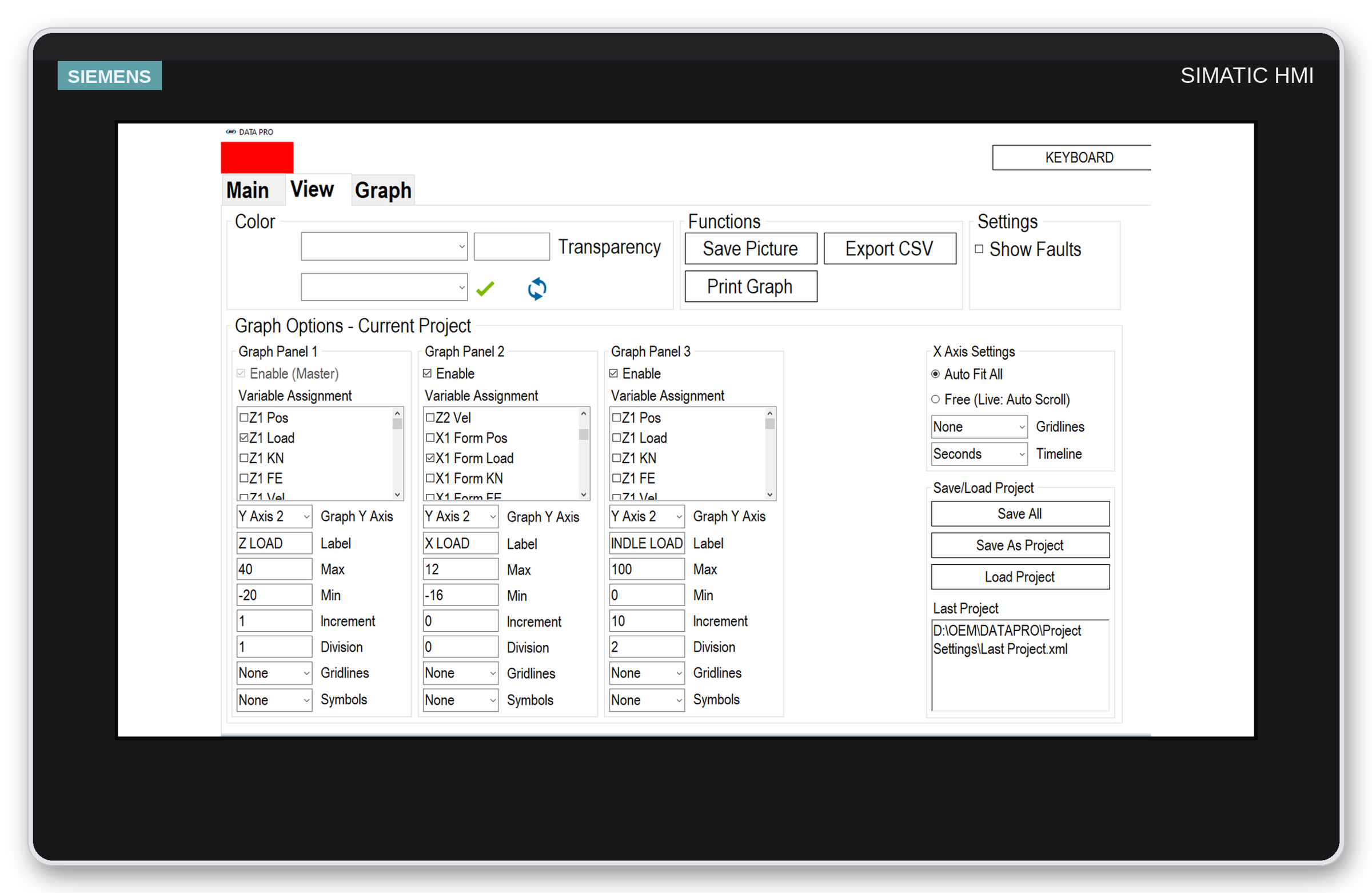This screenshot has height=893, width=1372.
Task: Click the green checkmark apply icon
Action: (485, 288)
